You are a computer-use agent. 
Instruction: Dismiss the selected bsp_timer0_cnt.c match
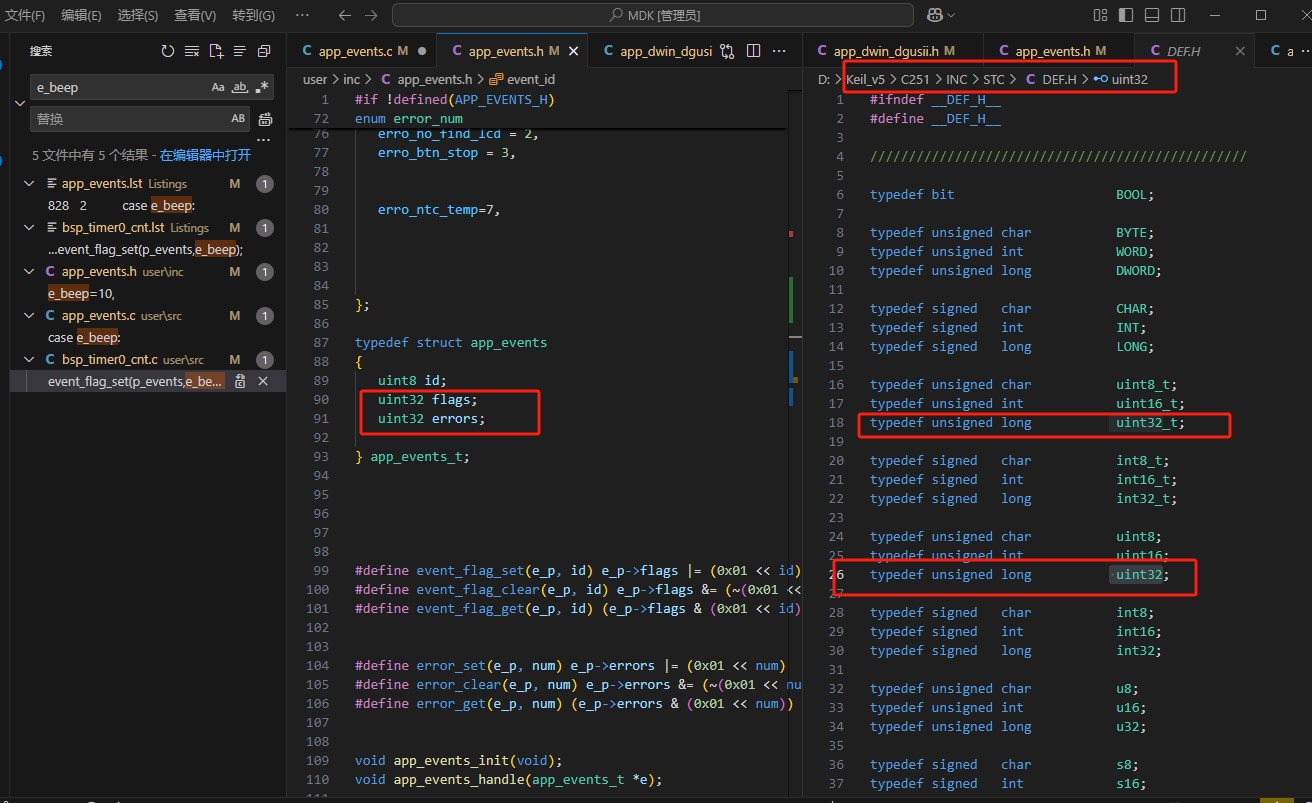point(263,382)
